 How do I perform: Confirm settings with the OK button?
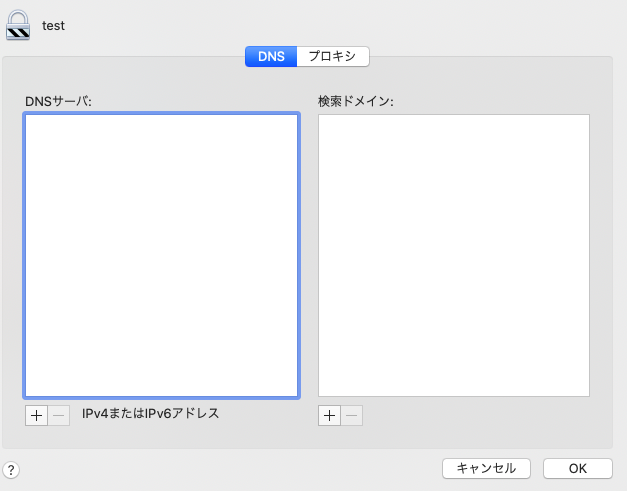coord(577,468)
